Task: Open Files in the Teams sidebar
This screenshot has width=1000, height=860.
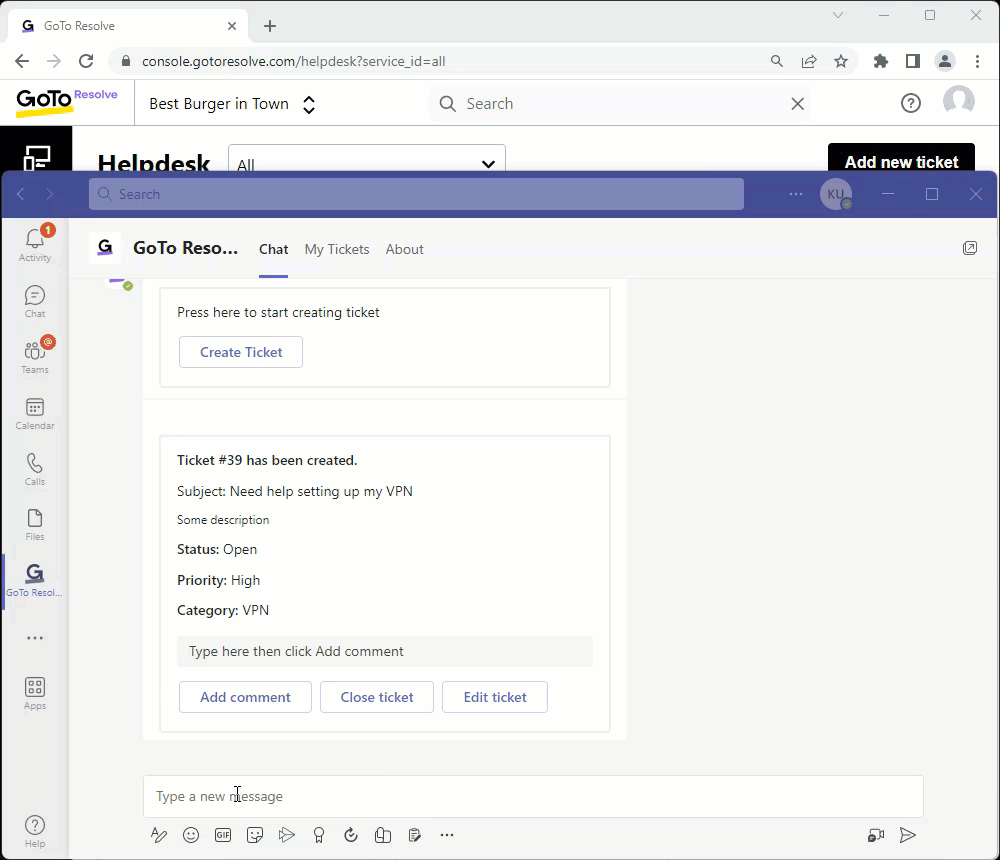Action: (35, 524)
